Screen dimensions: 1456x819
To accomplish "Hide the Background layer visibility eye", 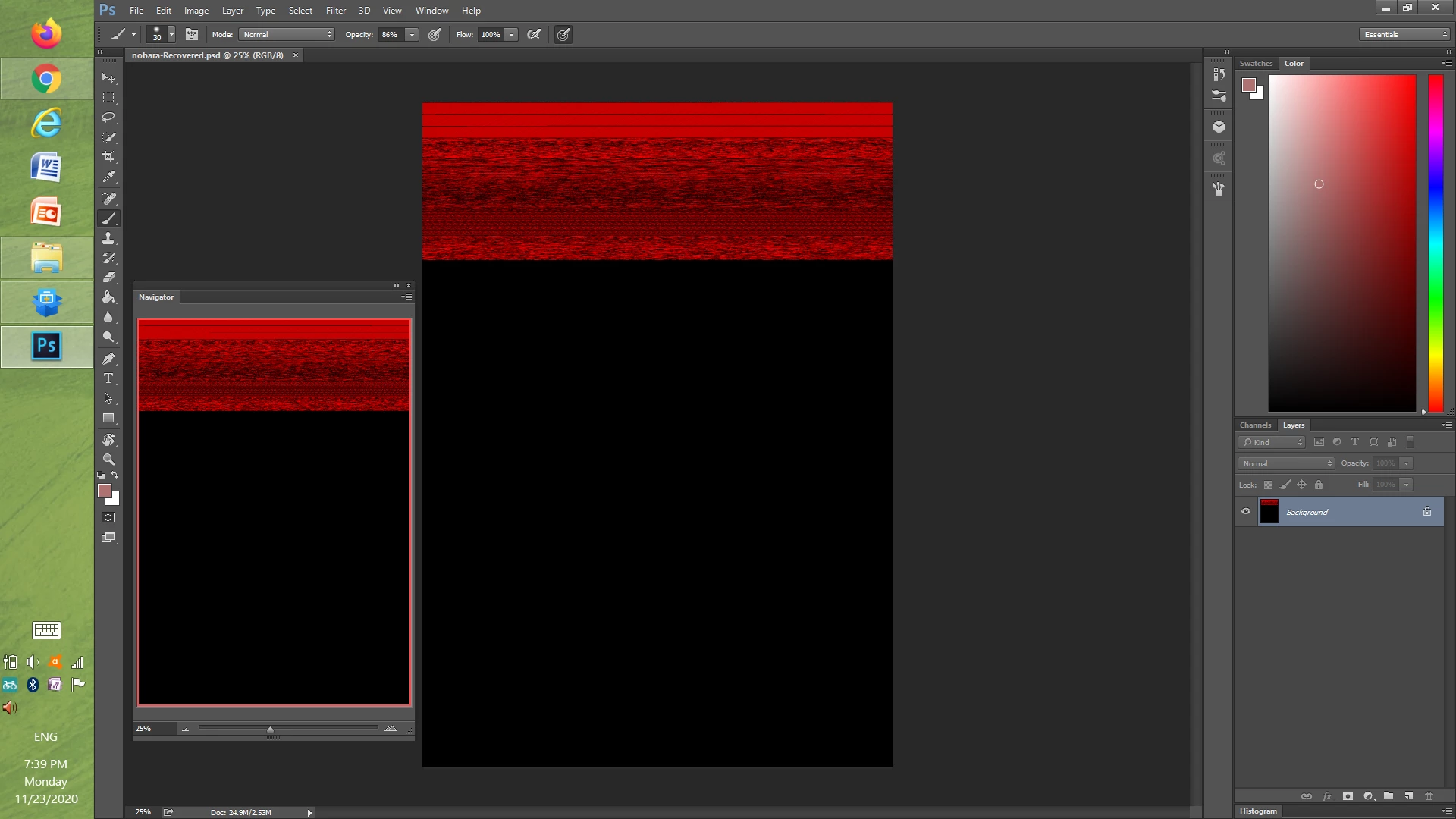I will pyautogui.click(x=1246, y=512).
